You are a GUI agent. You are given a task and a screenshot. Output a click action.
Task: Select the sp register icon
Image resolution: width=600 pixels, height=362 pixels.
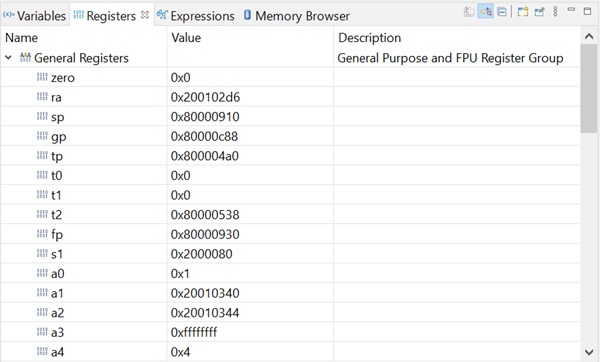(42, 116)
